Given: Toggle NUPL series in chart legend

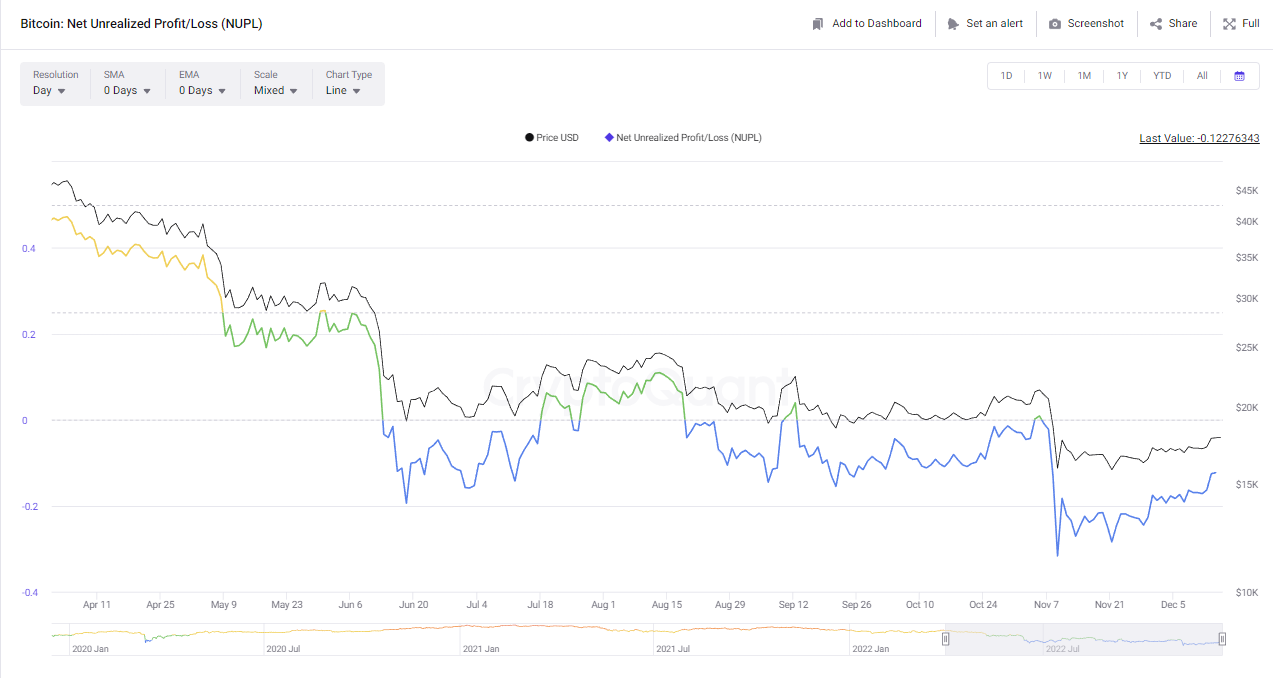Looking at the screenshot, I should tap(683, 138).
